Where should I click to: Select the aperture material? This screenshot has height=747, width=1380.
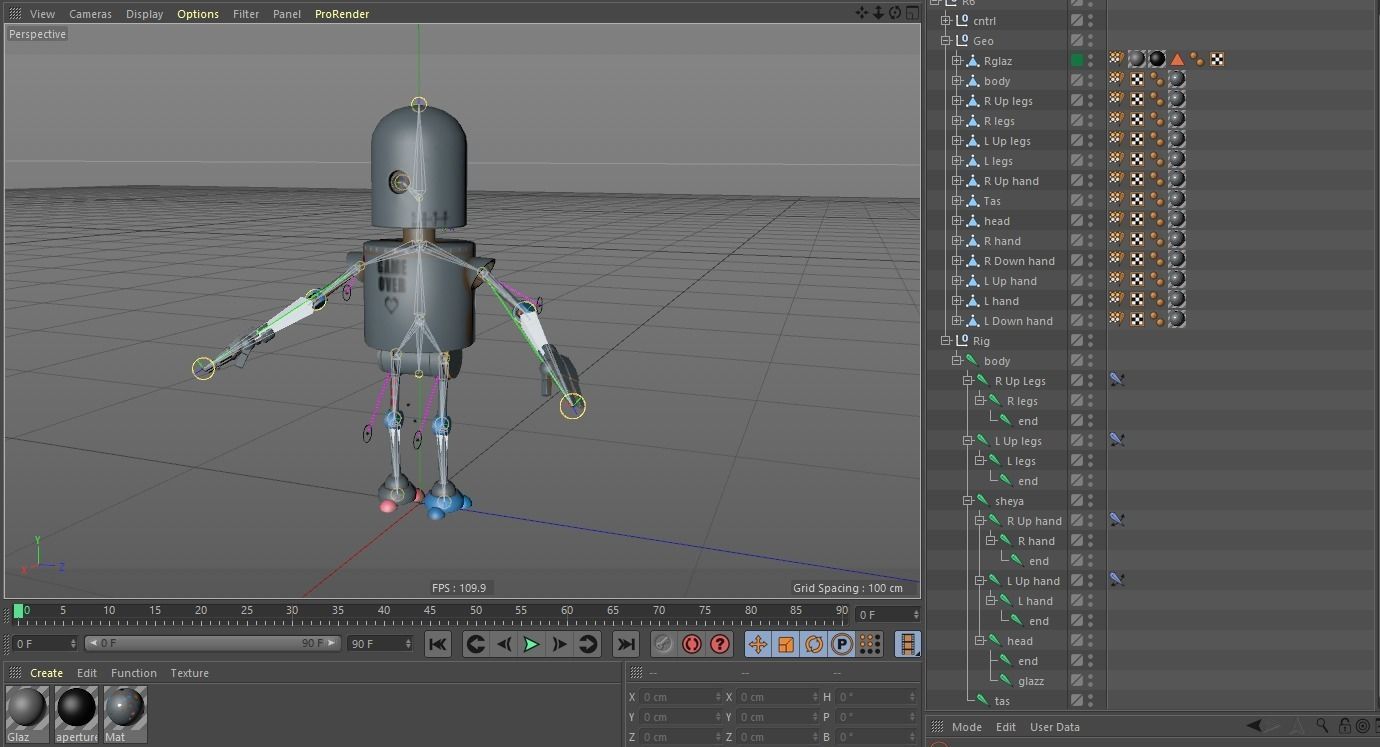click(76, 714)
